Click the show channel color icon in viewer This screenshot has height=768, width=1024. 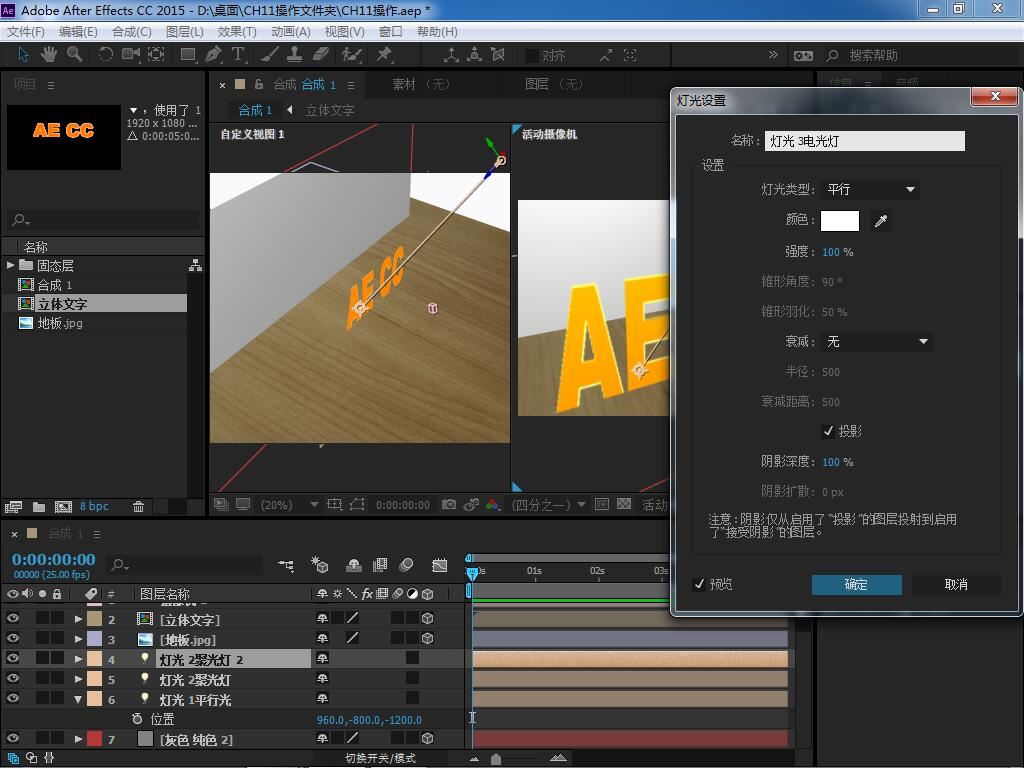click(492, 505)
